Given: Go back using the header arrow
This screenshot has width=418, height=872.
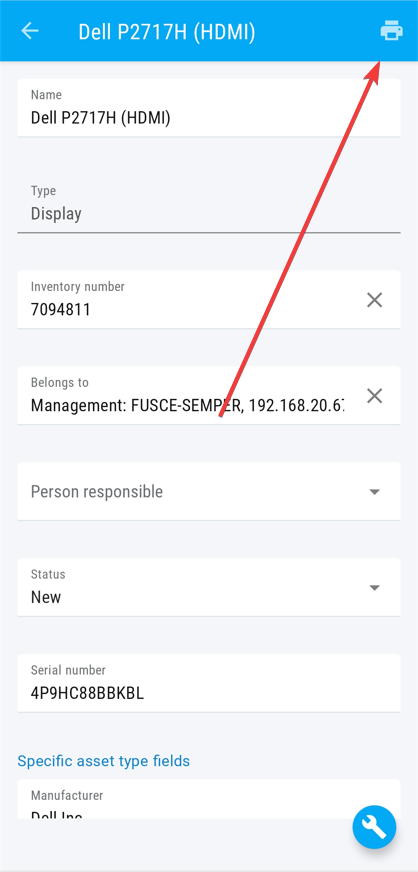Looking at the screenshot, I should tap(29, 31).
